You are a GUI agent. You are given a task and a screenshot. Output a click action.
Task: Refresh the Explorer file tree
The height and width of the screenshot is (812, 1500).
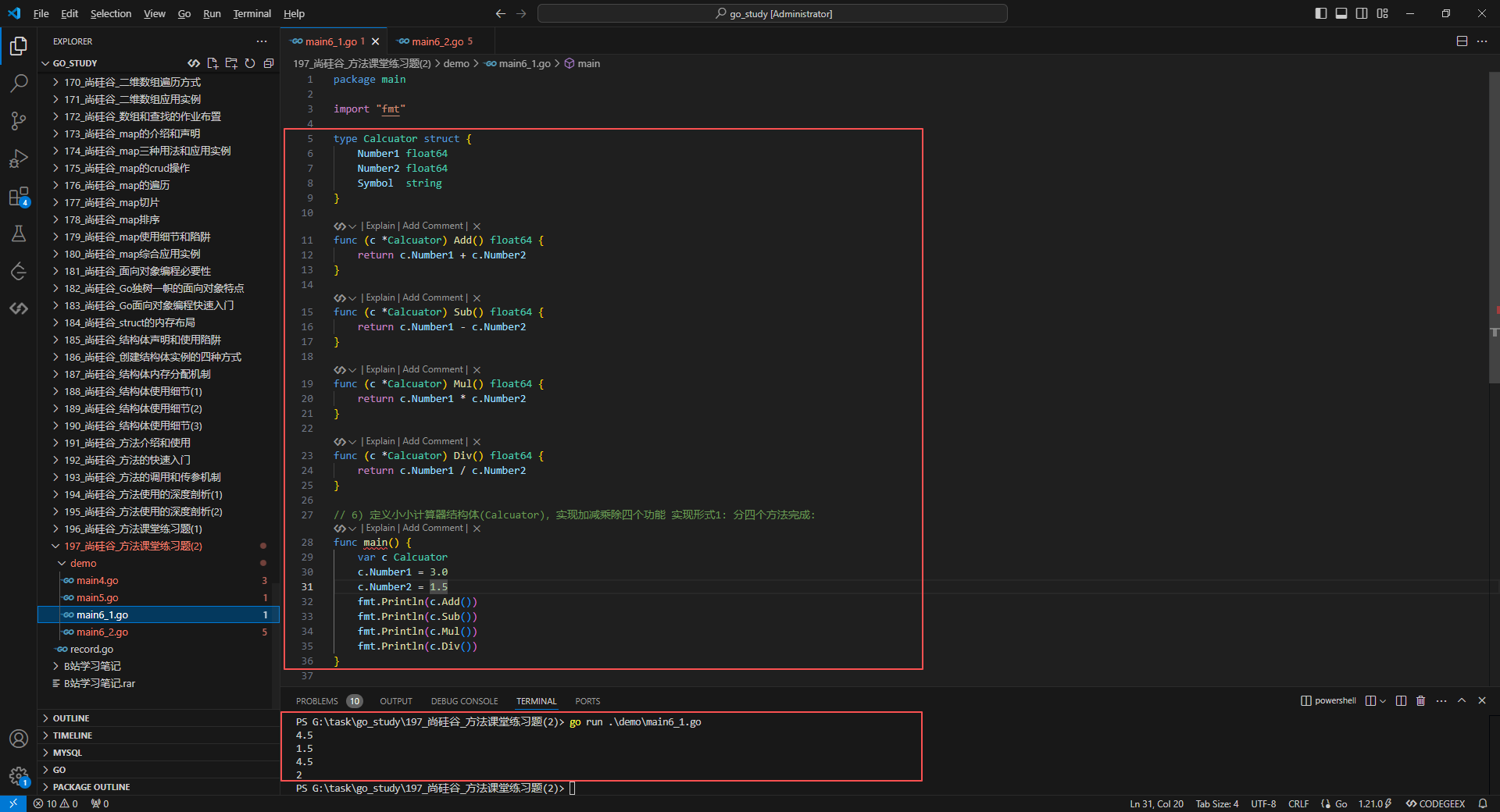point(250,63)
